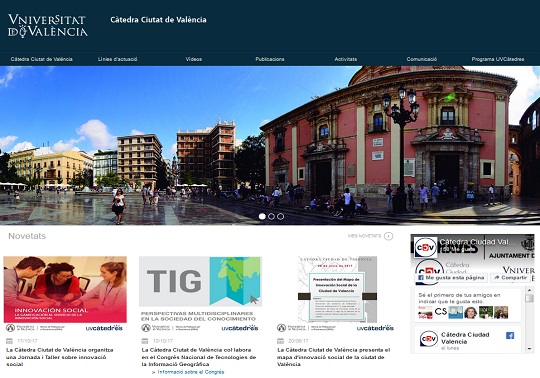Click the plaza banner photo
This screenshot has height=378, width=540.
270,145
